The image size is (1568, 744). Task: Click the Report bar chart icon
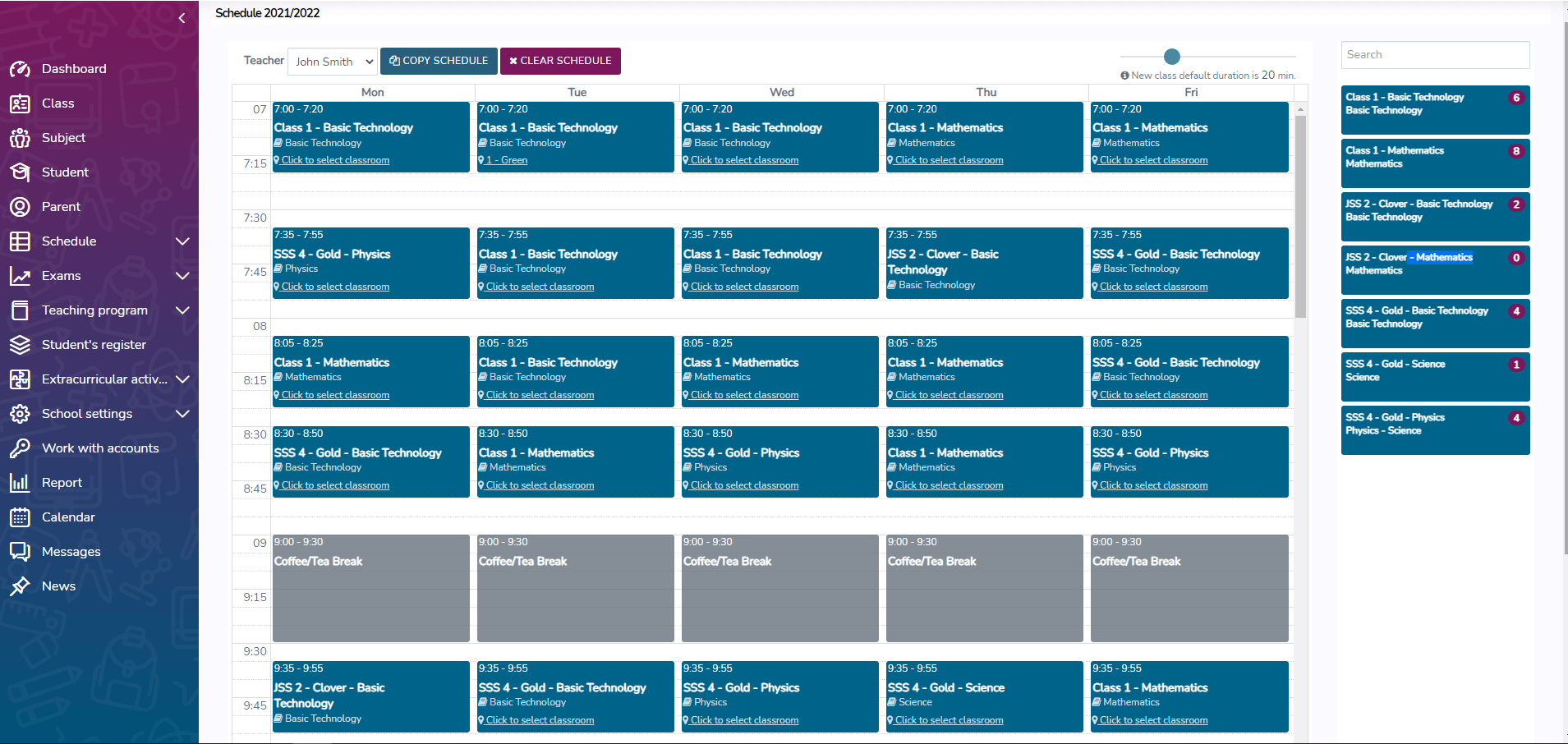(20, 483)
